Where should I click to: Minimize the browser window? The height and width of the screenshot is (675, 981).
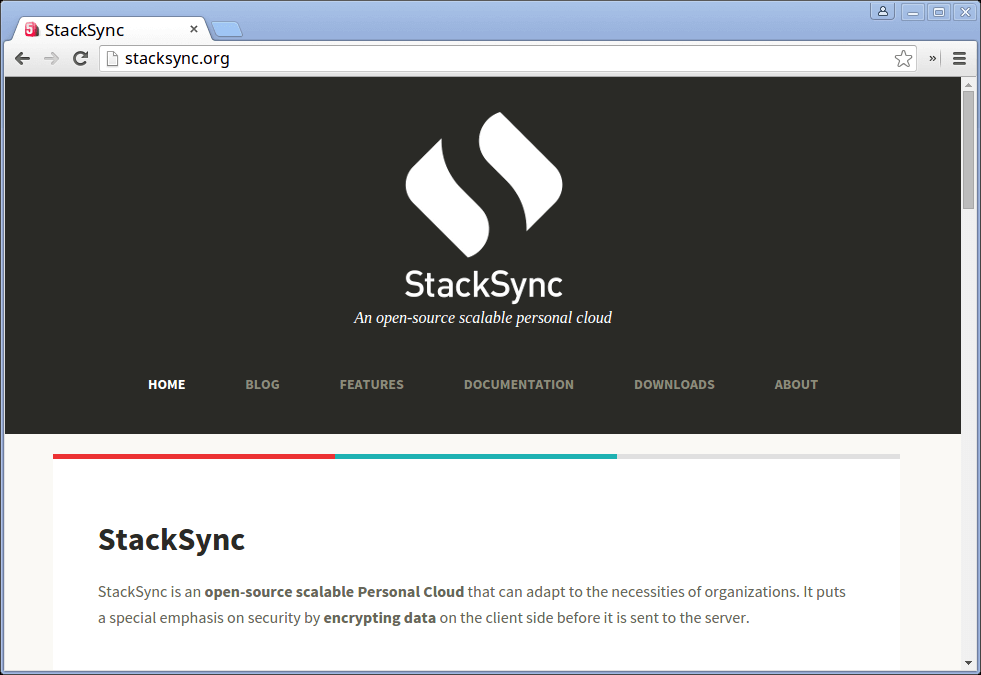913,12
